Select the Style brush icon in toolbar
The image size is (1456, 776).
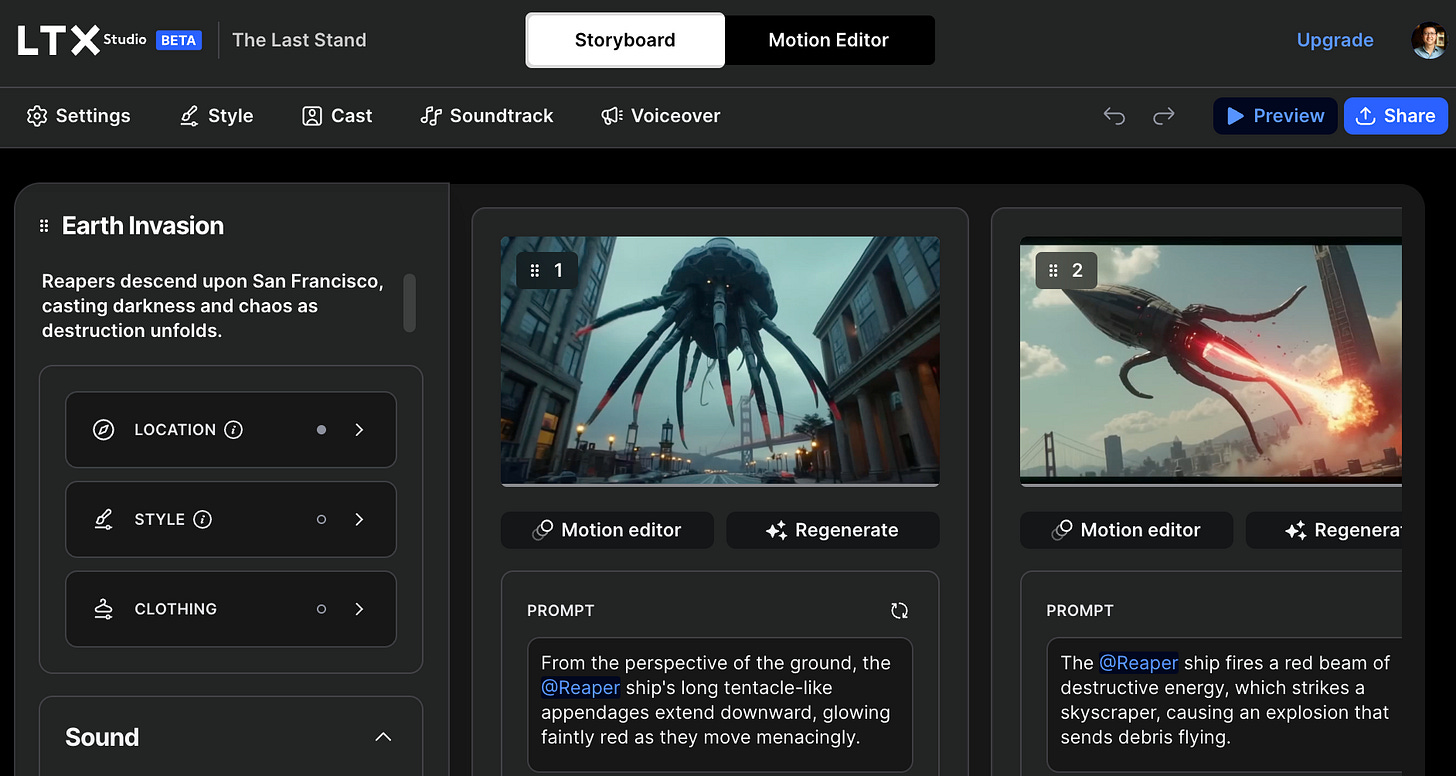pyautogui.click(x=189, y=116)
